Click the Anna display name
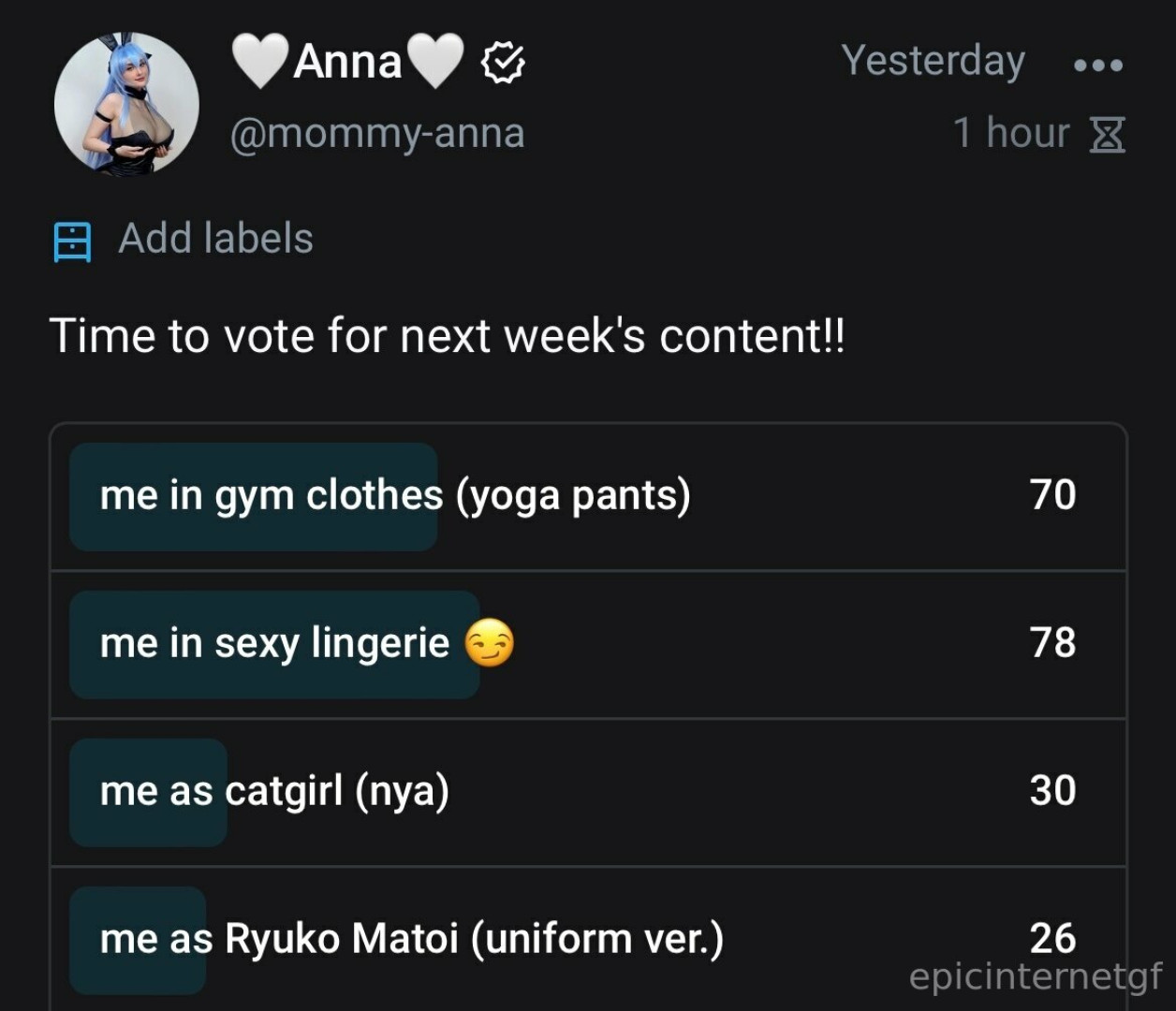 click(347, 63)
